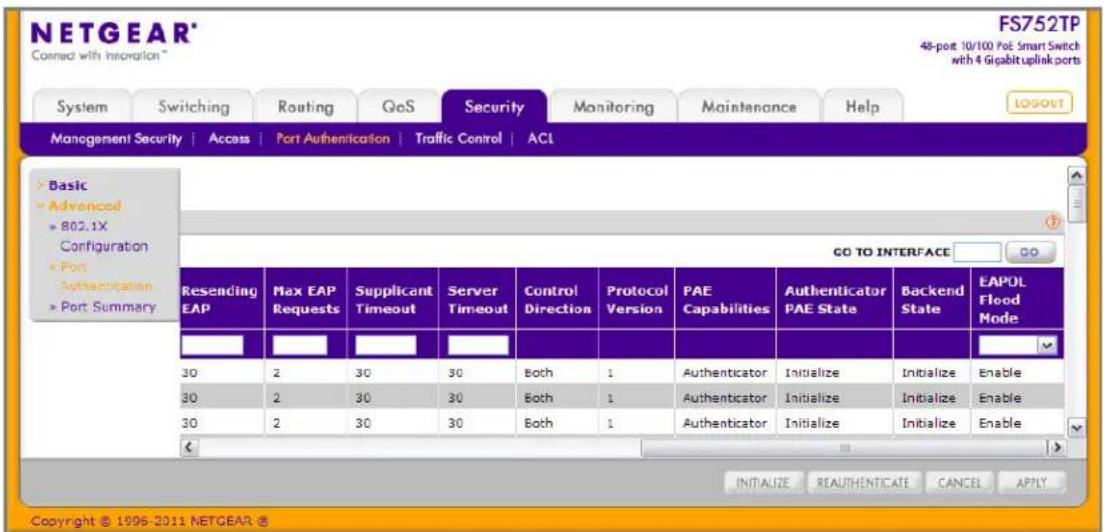The width and height of the screenshot is (1104, 532).
Task: Click Both in the first table row
Action: click(x=537, y=372)
